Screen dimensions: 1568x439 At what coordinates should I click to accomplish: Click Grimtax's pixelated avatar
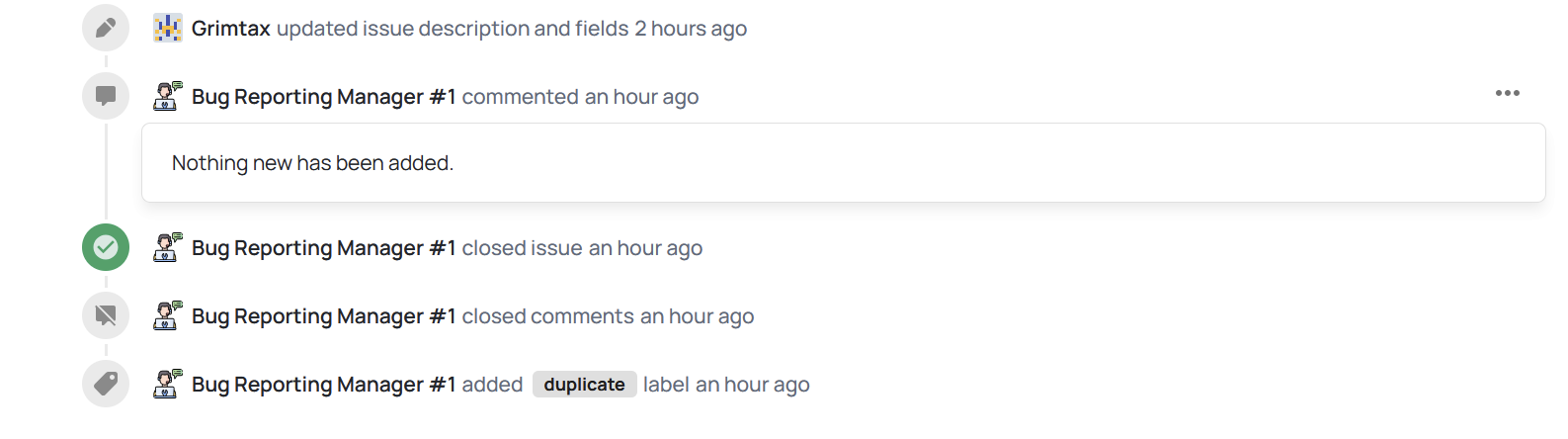pyautogui.click(x=168, y=28)
